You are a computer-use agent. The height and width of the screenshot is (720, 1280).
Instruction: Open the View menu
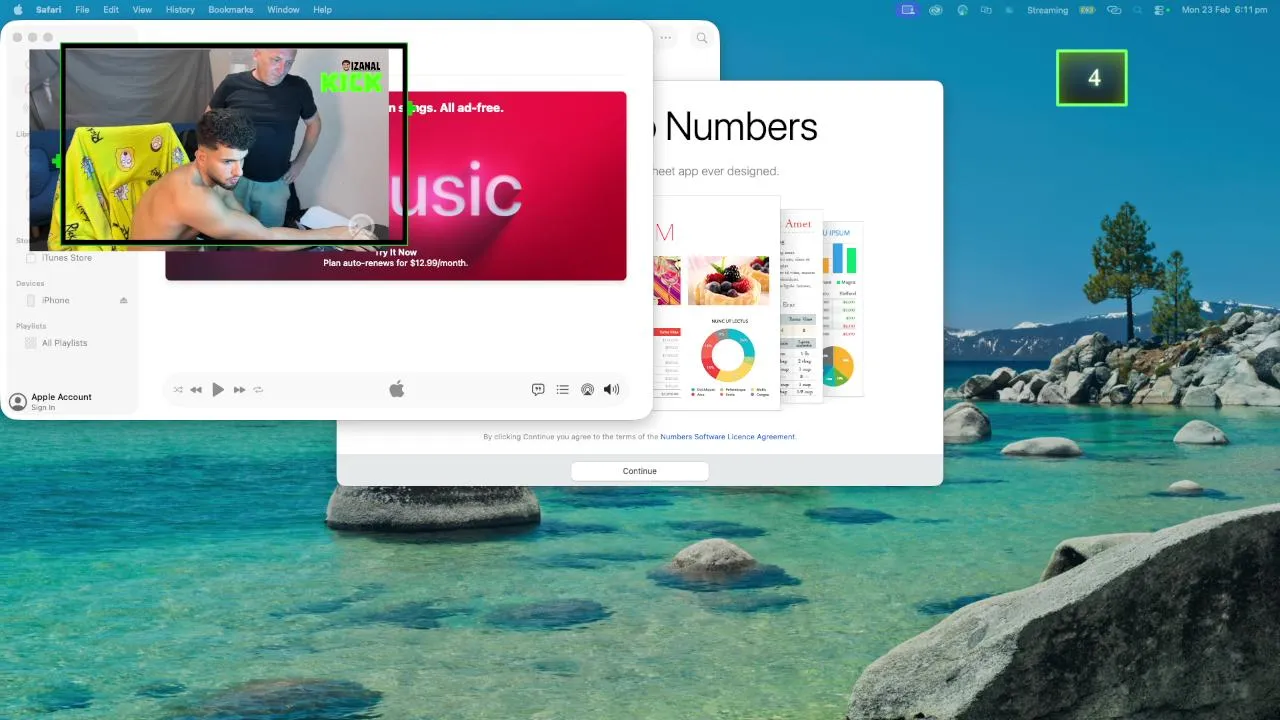pos(142,9)
